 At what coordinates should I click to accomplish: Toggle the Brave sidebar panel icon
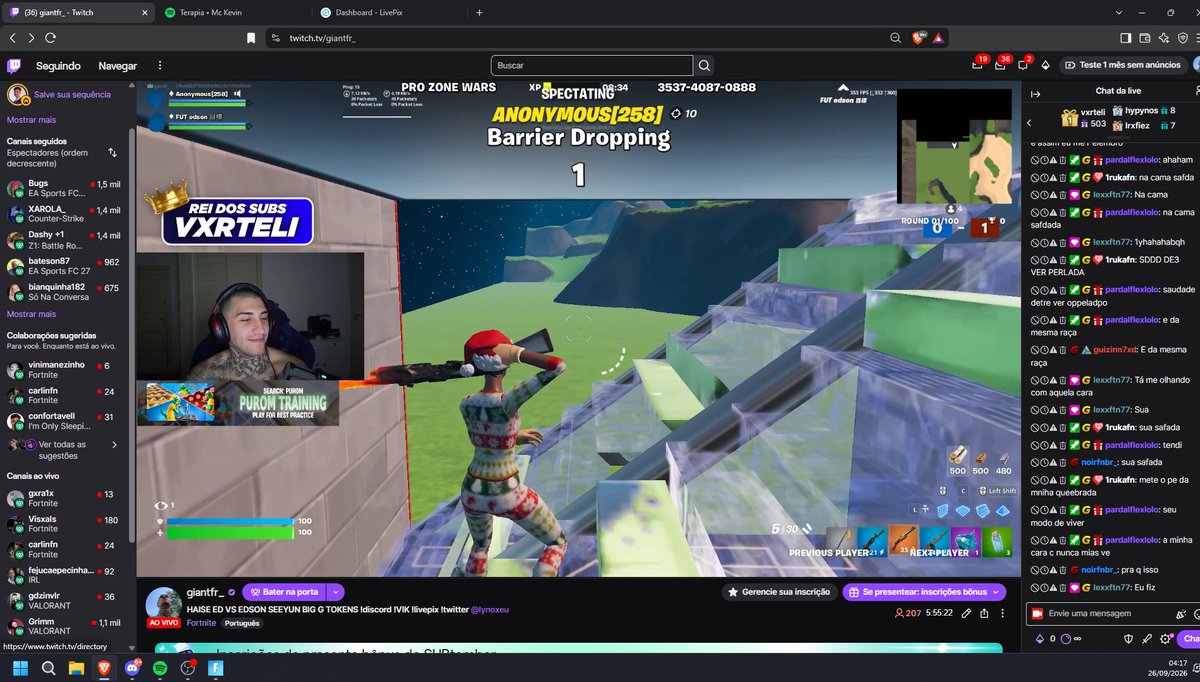[x=1125, y=37]
